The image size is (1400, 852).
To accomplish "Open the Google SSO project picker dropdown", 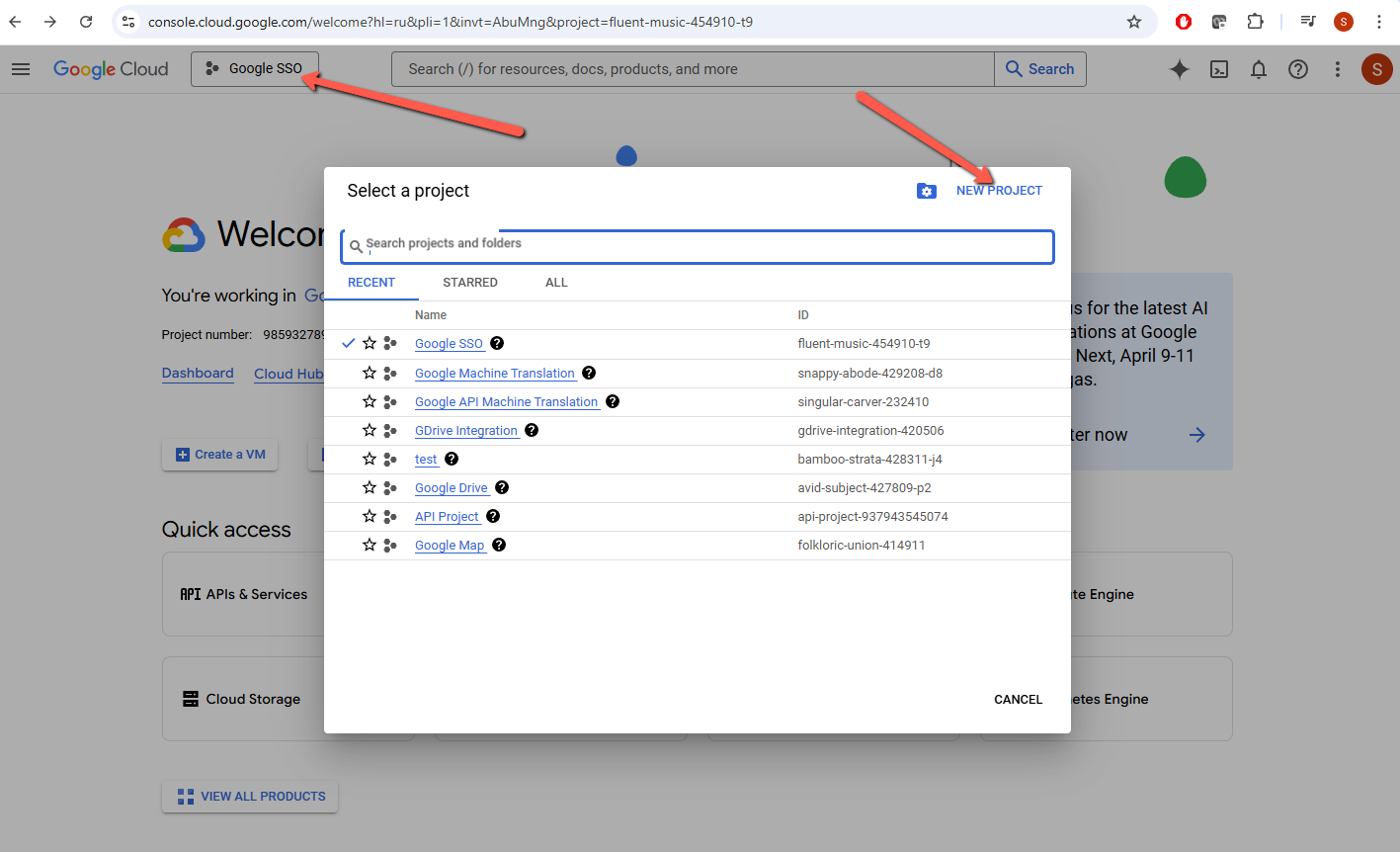I will coord(255,69).
